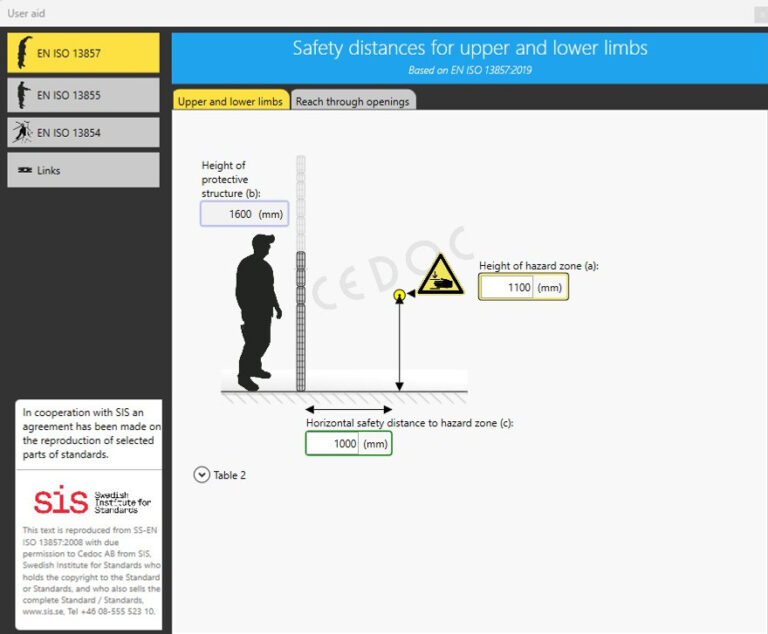Click the chain link icon beside Links
The height and width of the screenshot is (634, 768).
25,170
